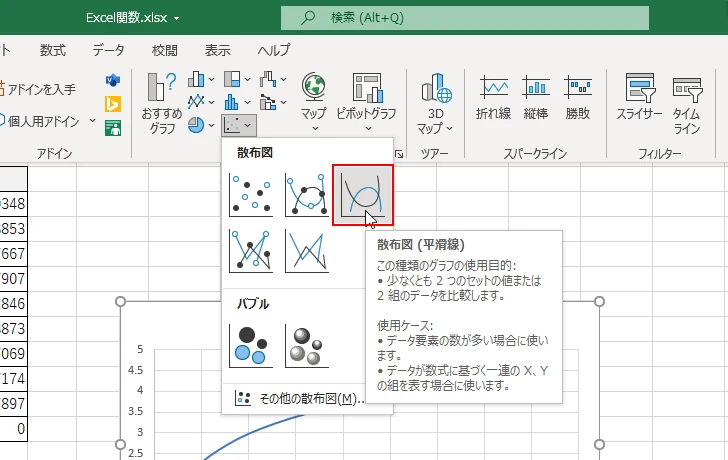
Task: Open その他の散布図(M) more scatter charts
Action: (299, 398)
